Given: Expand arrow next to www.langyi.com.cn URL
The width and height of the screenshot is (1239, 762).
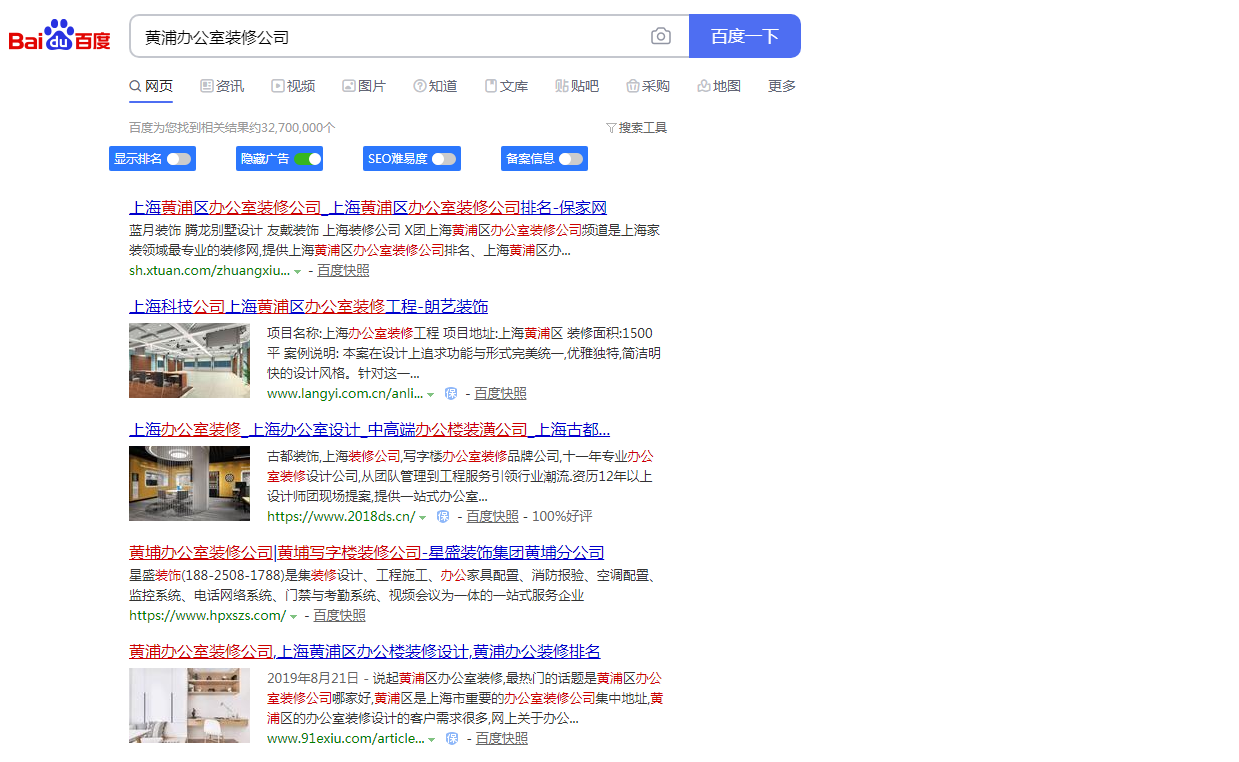Looking at the screenshot, I should point(431,395).
